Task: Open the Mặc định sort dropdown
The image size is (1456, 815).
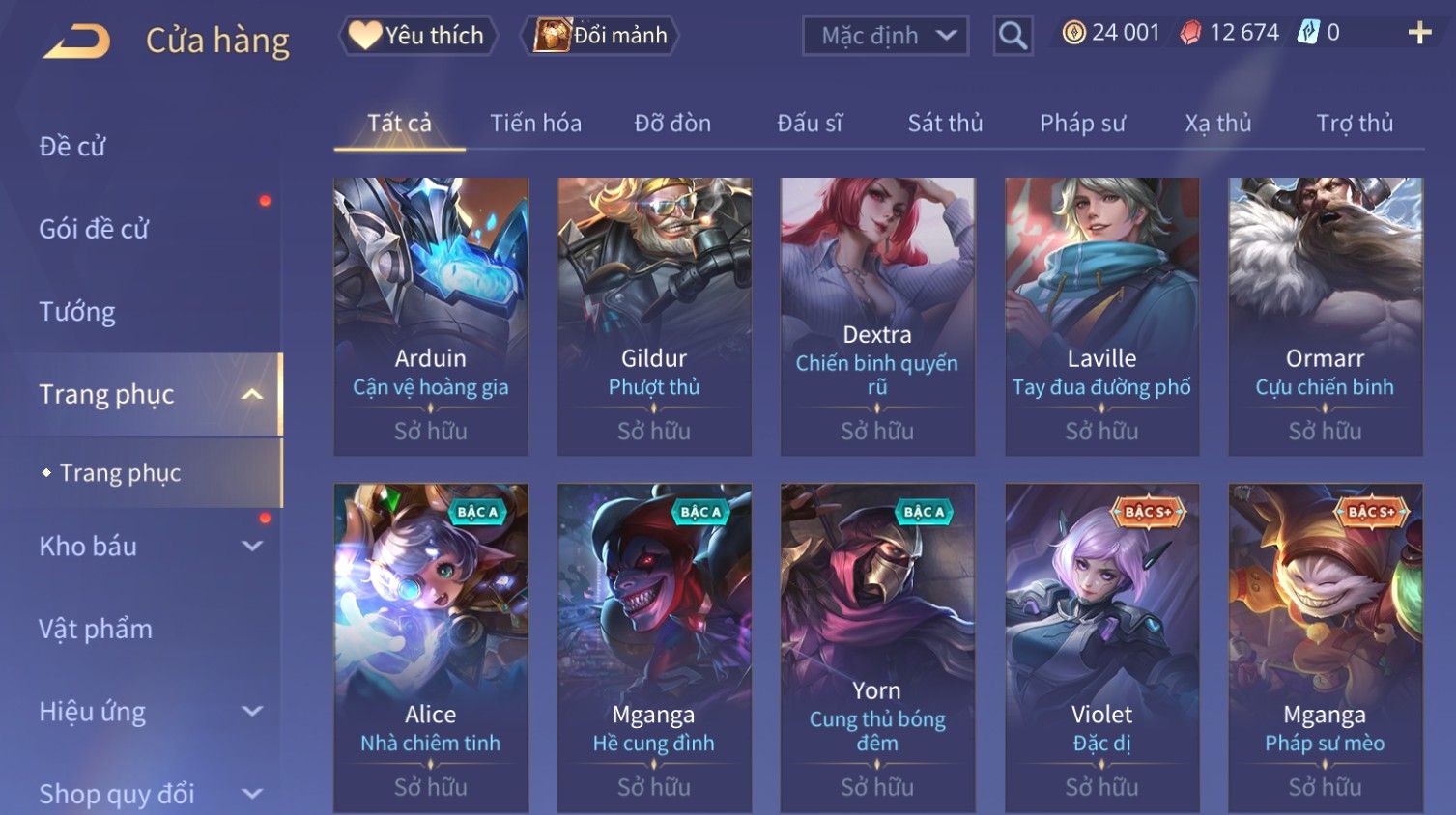Action: click(x=885, y=36)
